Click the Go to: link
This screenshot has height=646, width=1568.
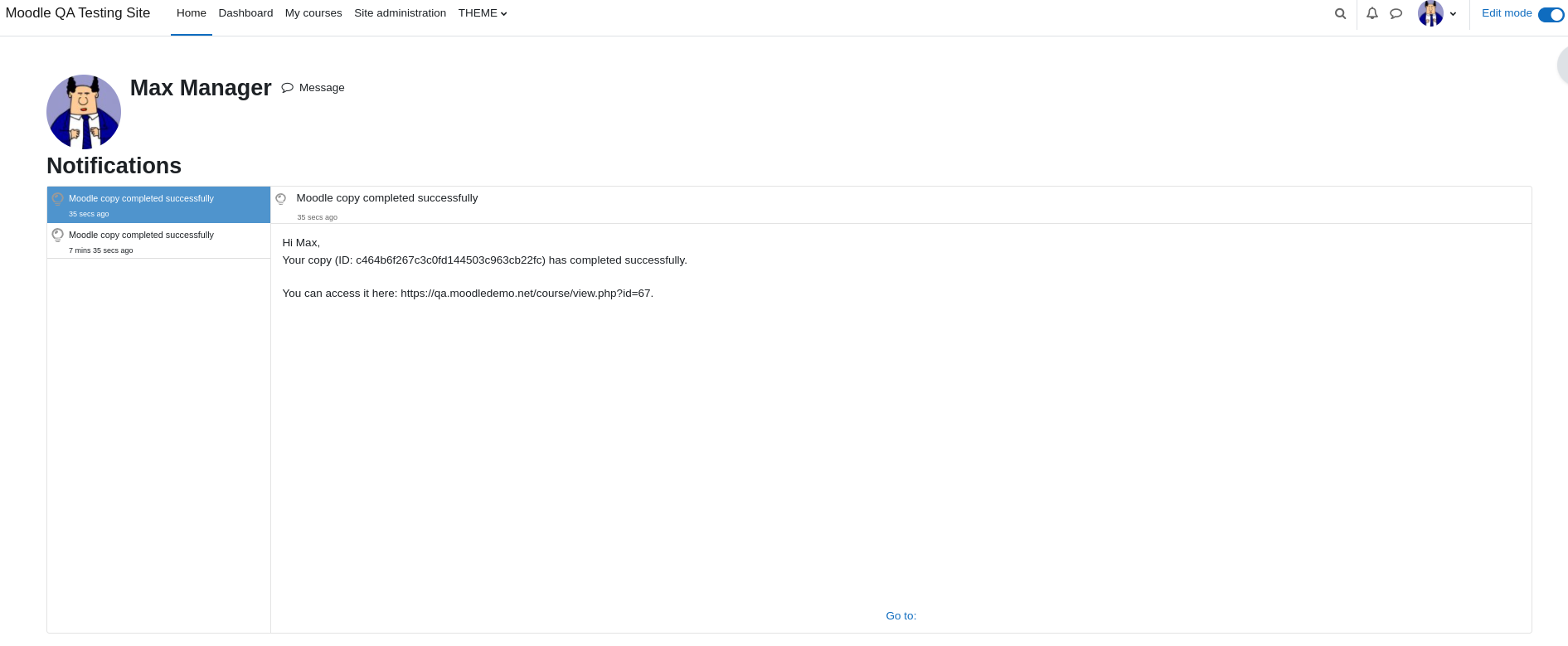(901, 615)
